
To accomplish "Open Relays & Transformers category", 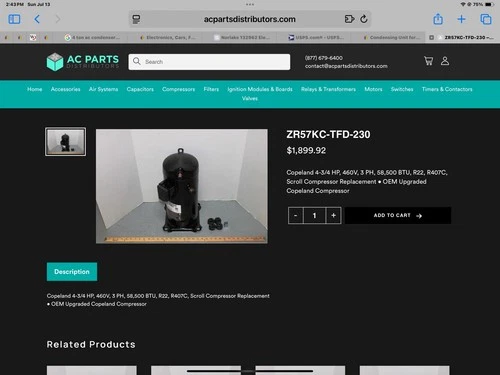I will tap(328, 89).
